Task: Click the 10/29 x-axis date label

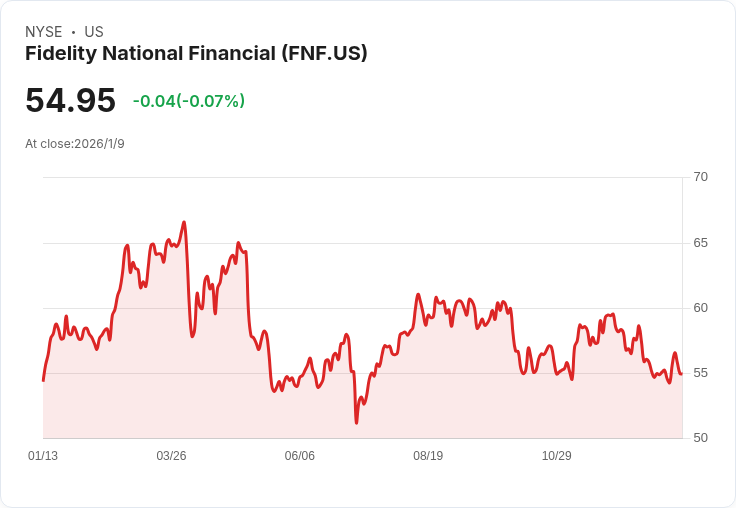Action: [556, 456]
